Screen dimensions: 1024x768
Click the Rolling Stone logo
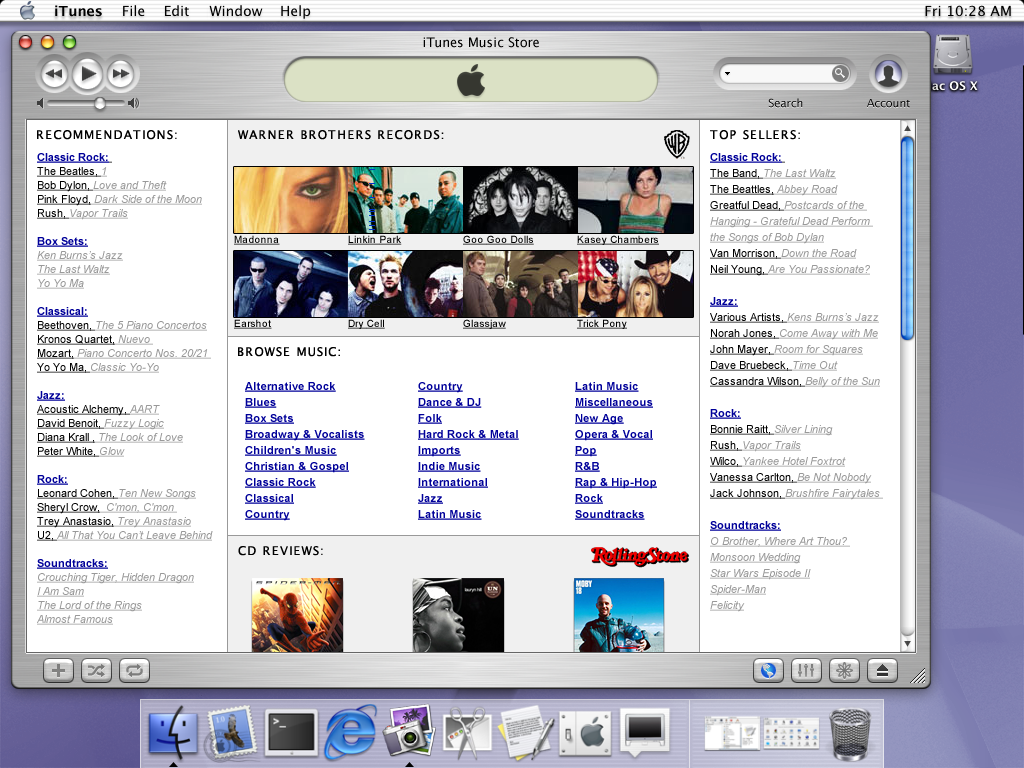click(x=639, y=556)
